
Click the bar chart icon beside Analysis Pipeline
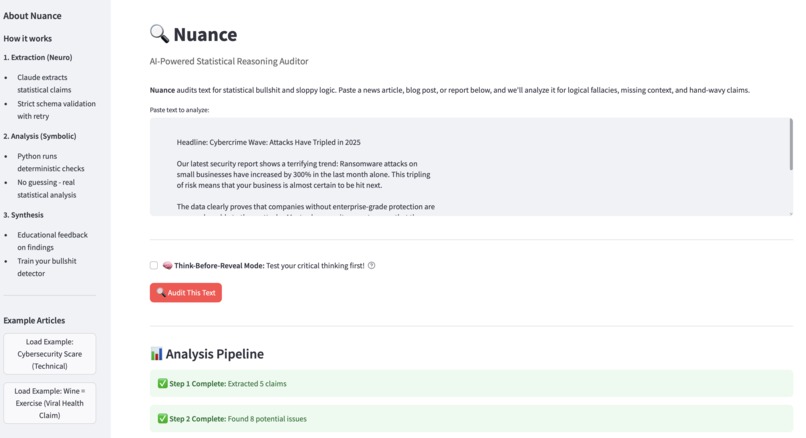click(x=156, y=354)
